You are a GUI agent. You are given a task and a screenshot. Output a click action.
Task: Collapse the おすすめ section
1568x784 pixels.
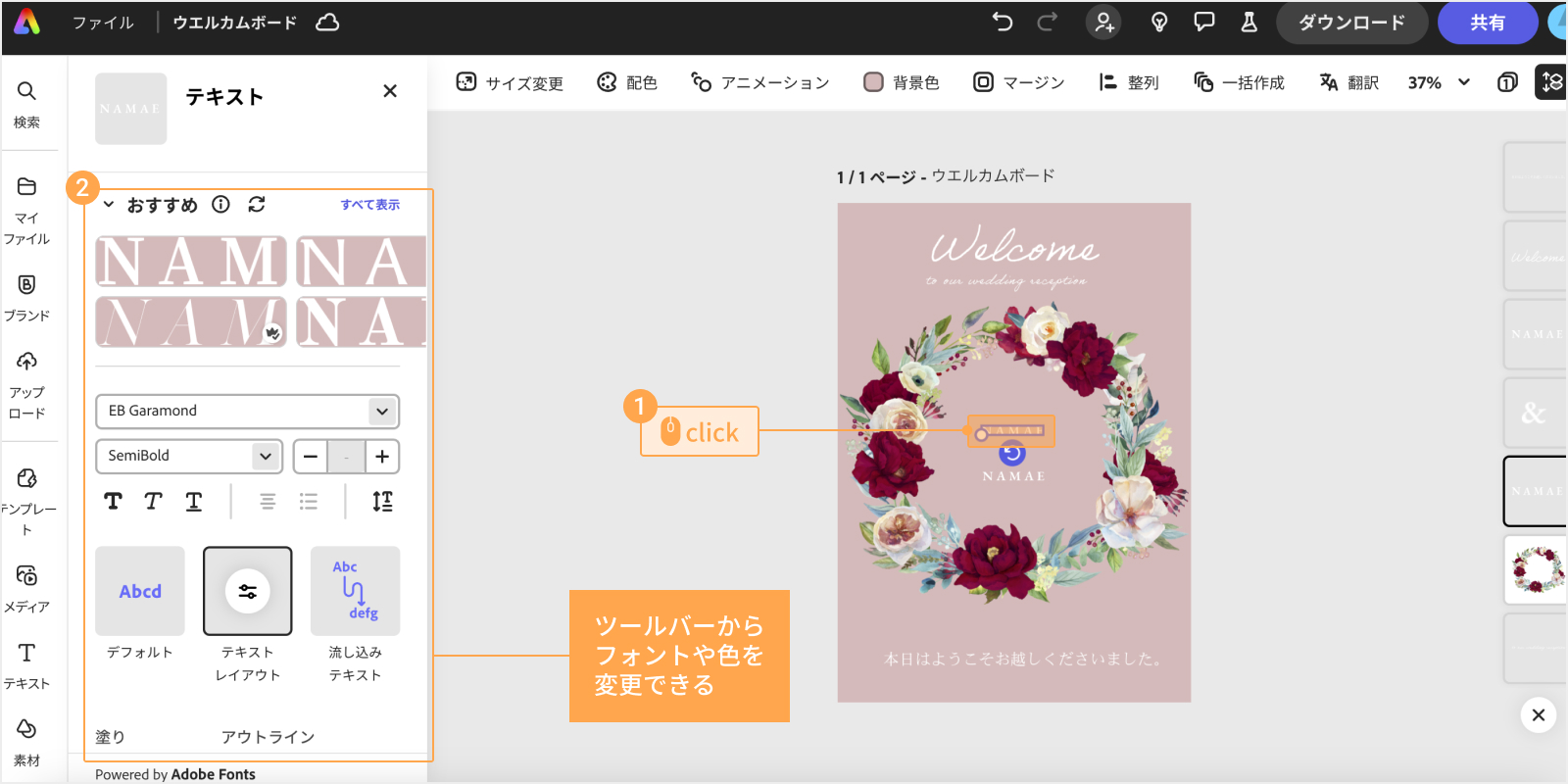click(109, 205)
